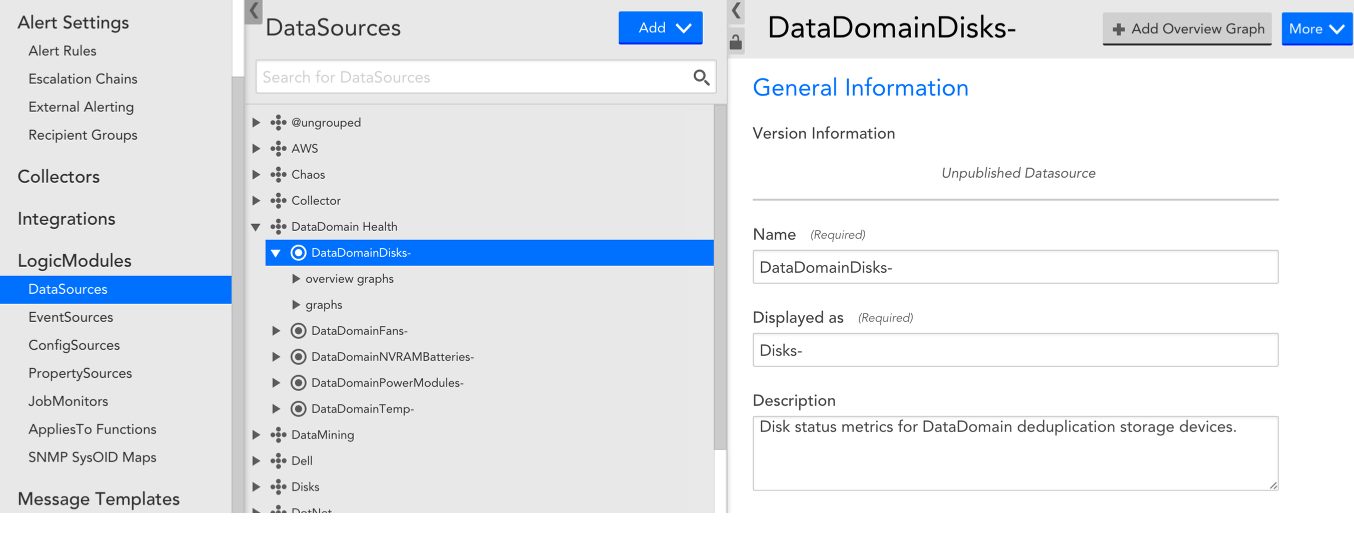
Task: Collapse the left navigation with the chevron
Action: (x=253, y=11)
